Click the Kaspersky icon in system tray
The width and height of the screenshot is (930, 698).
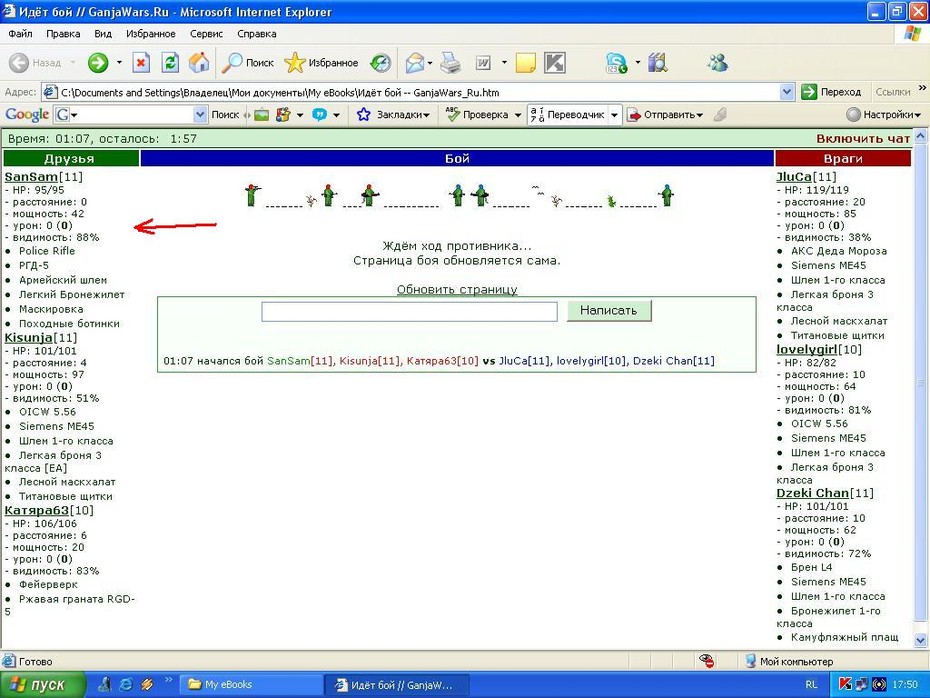tap(845, 684)
